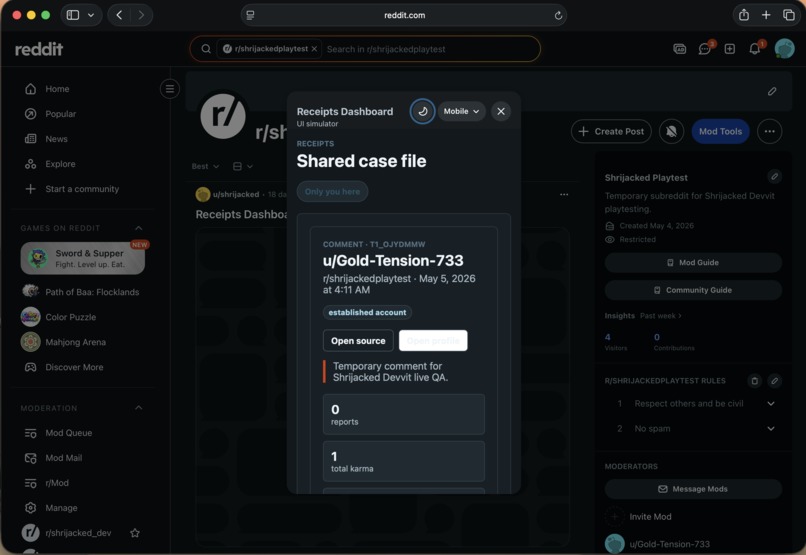Click the Create Post button
The image size is (806, 555).
coord(611,132)
